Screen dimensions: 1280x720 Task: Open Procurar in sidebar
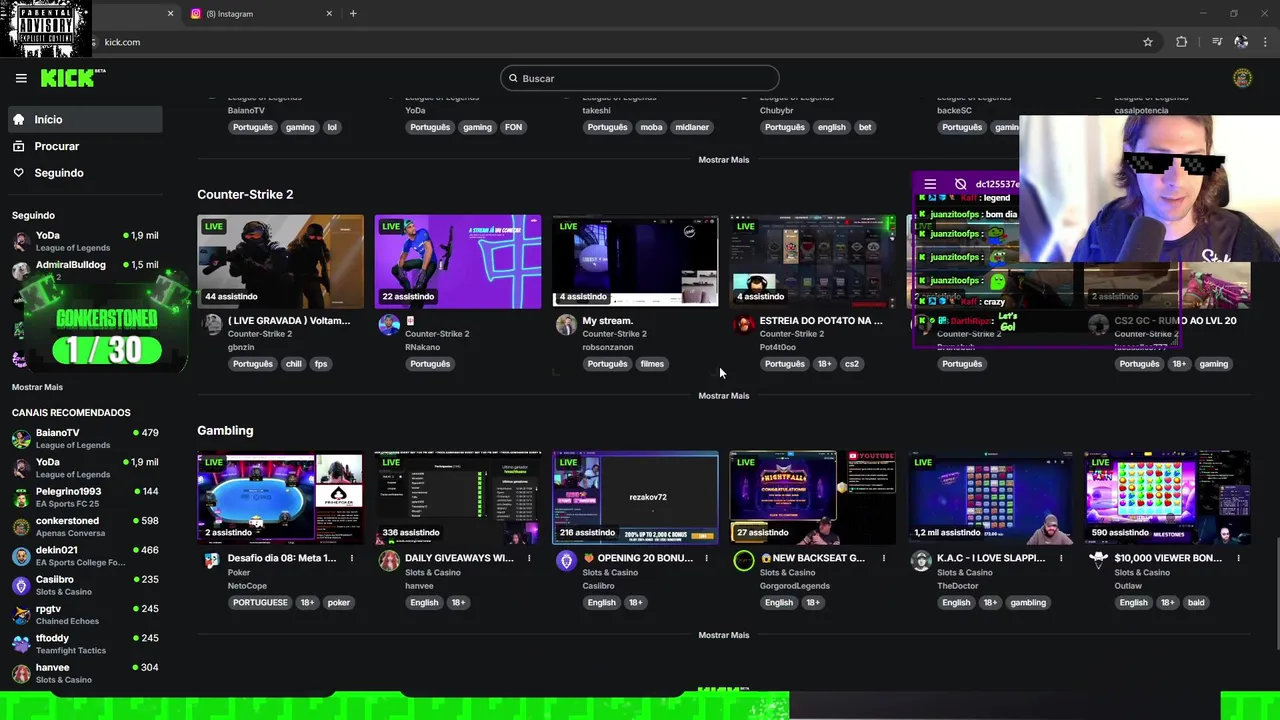(x=85, y=146)
